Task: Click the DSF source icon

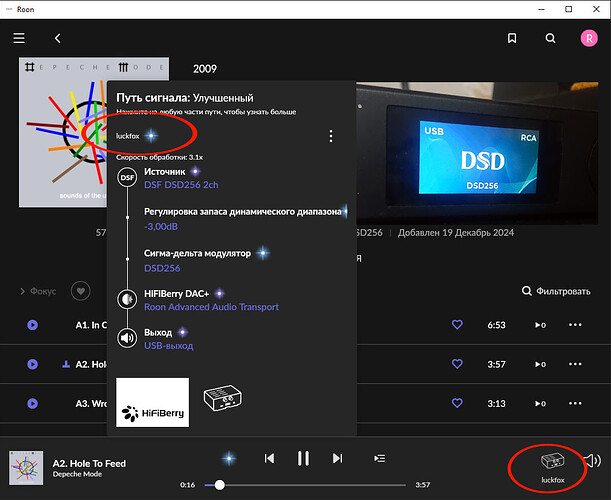Action: [x=127, y=177]
